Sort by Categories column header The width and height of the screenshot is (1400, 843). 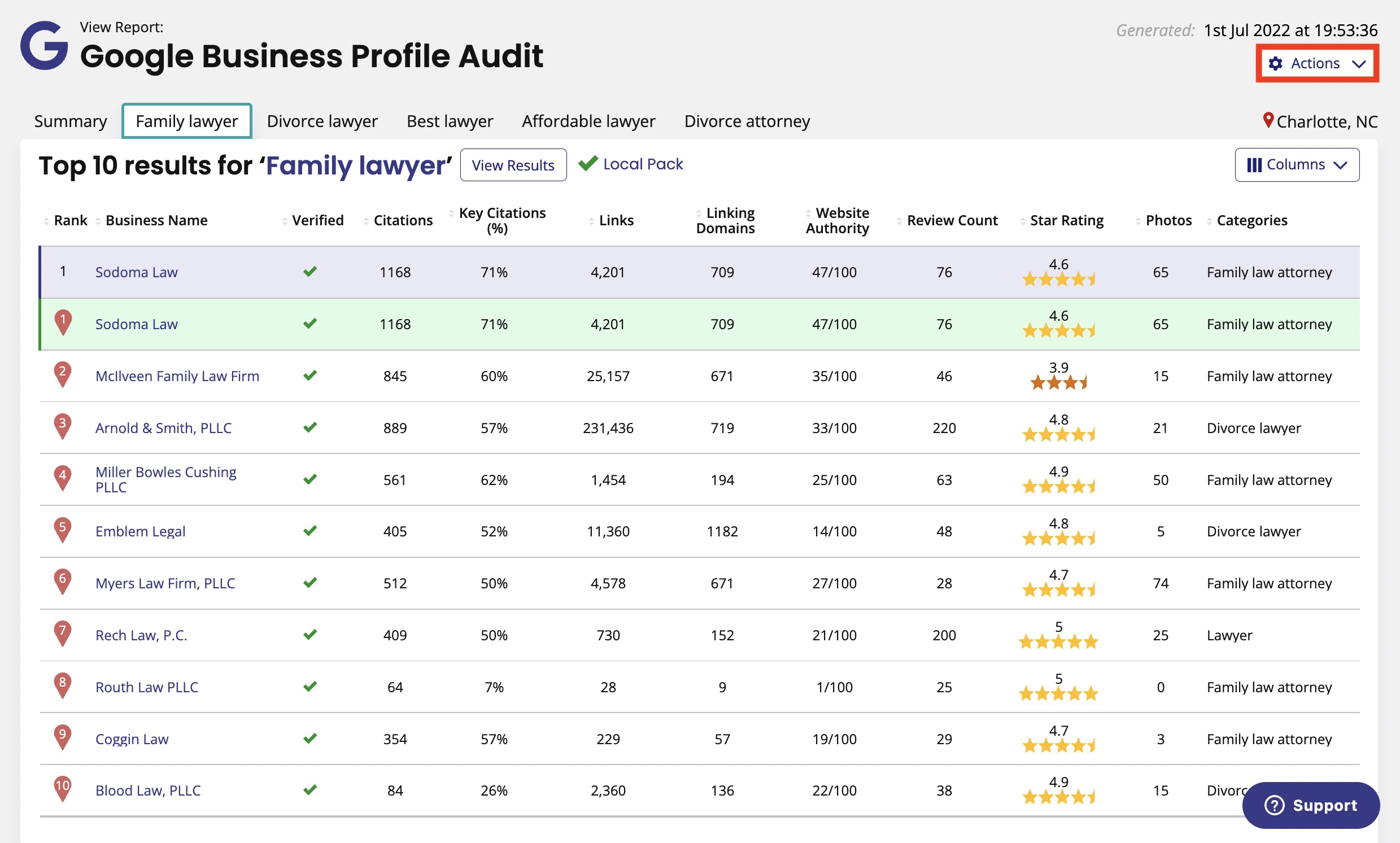(x=1247, y=220)
